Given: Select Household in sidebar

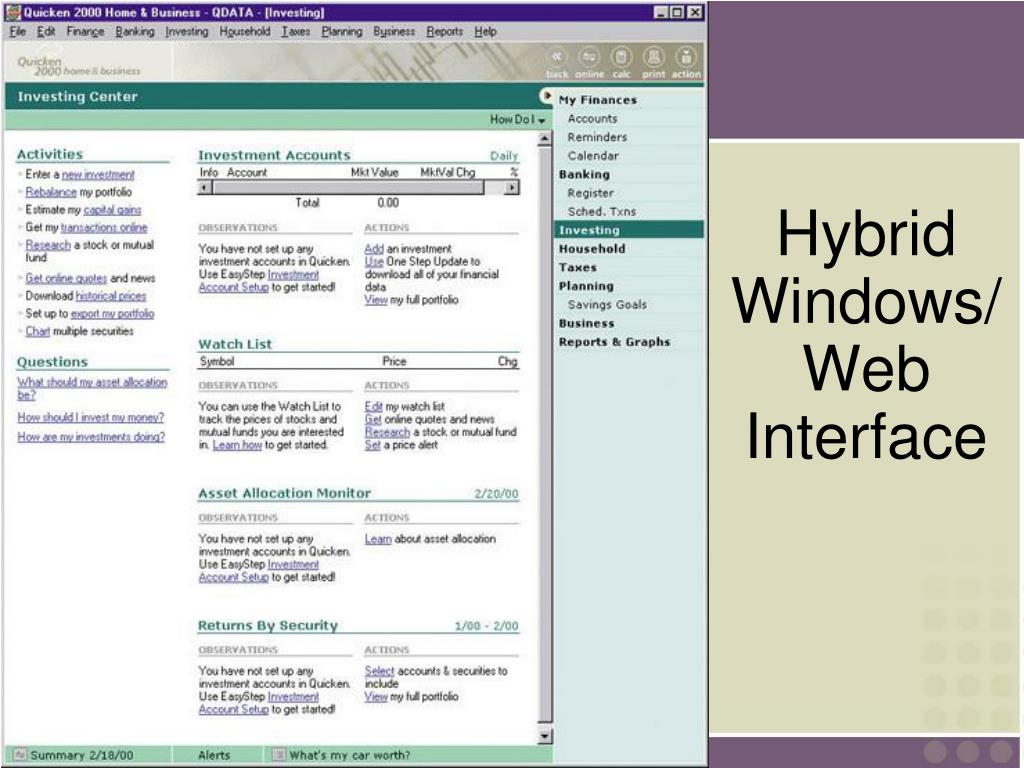Looking at the screenshot, I should (x=592, y=249).
